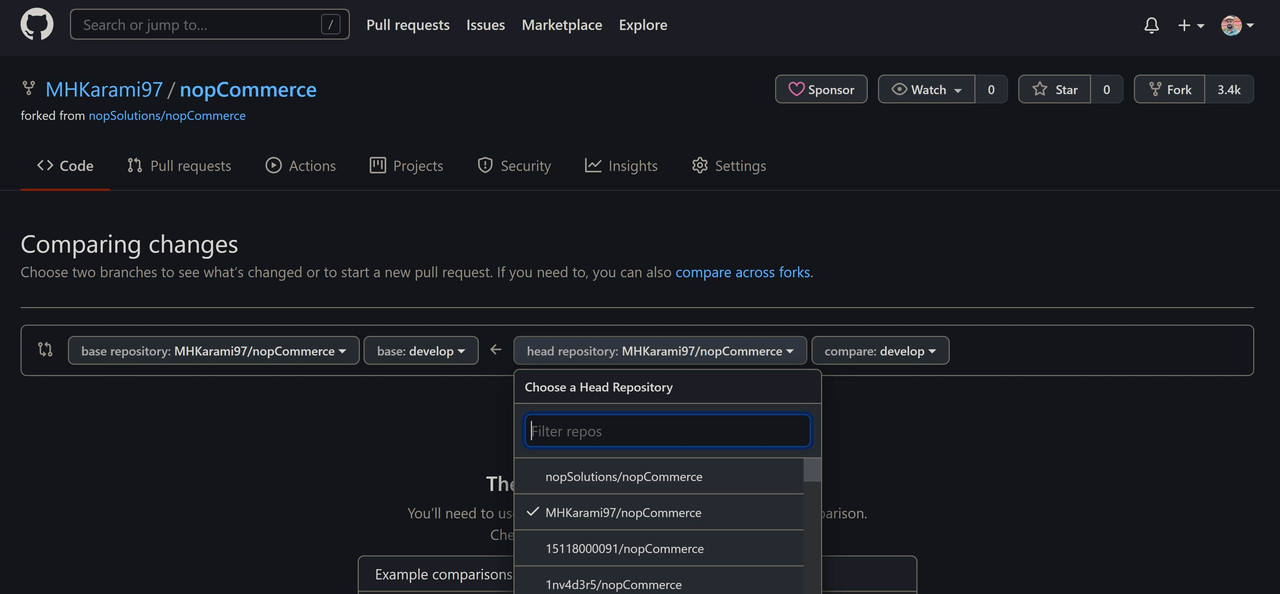The width and height of the screenshot is (1280, 594).
Task: Focus the Filter repos input
Action: pos(667,431)
